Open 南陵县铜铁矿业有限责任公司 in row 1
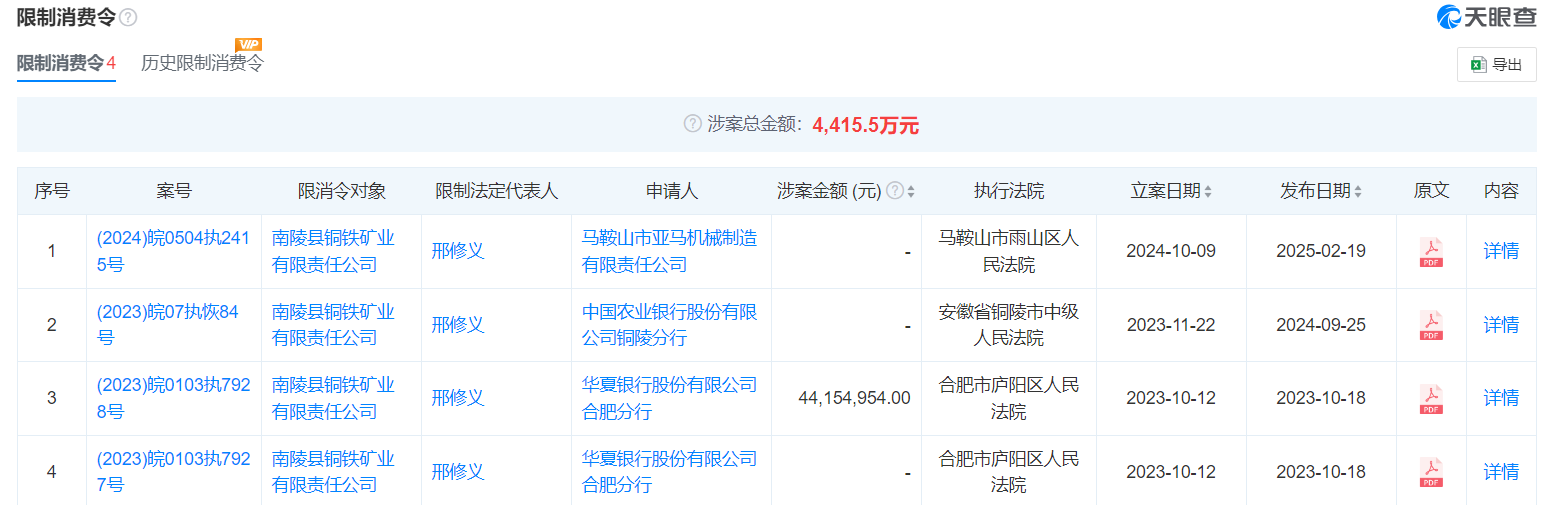Image resolution: width=1555 pixels, height=505 pixels. (x=333, y=251)
